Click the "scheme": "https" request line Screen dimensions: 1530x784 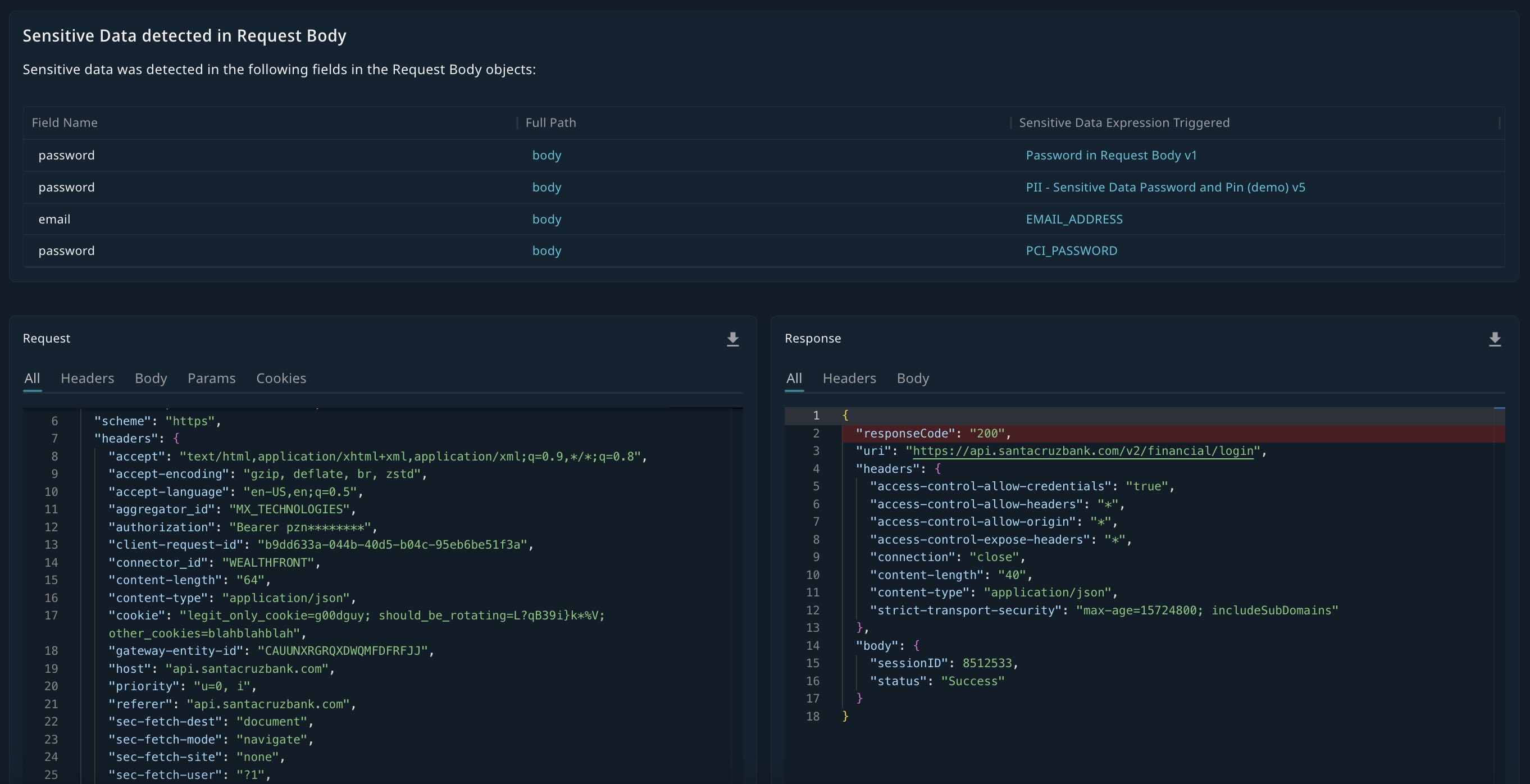pos(157,421)
